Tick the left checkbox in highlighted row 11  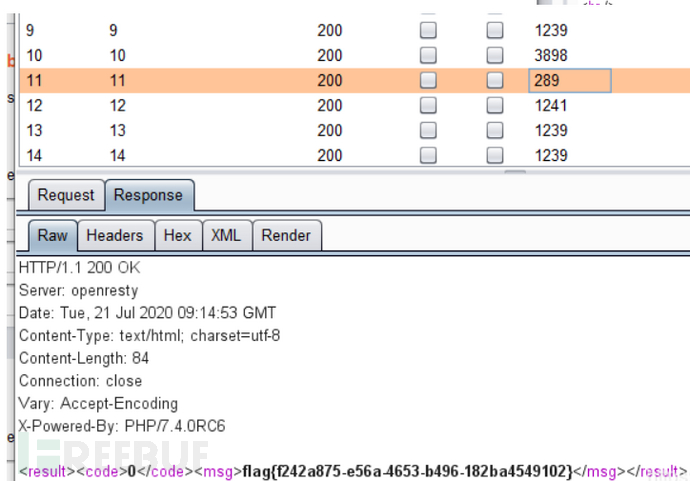tap(428, 81)
